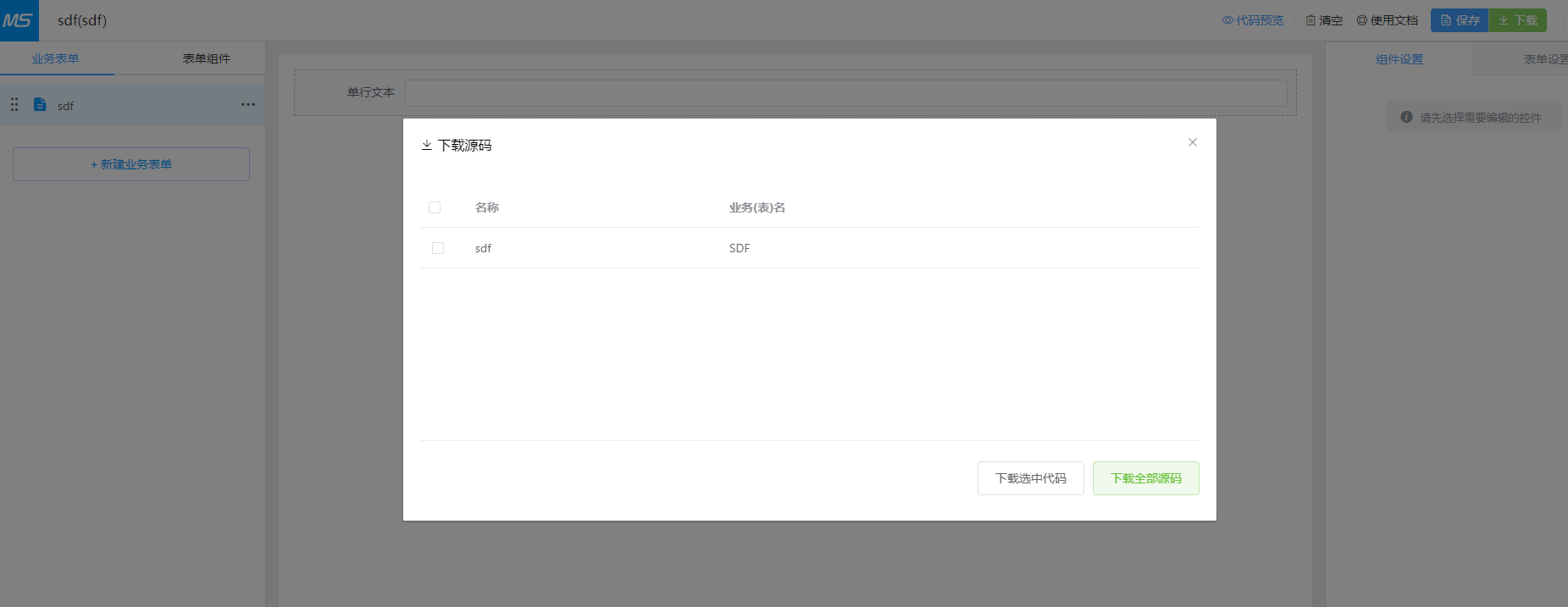Image resolution: width=1568 pixels, height=607 pixels.
Task: Click the drag handle beside sdf form
Action: click(14, 105)
